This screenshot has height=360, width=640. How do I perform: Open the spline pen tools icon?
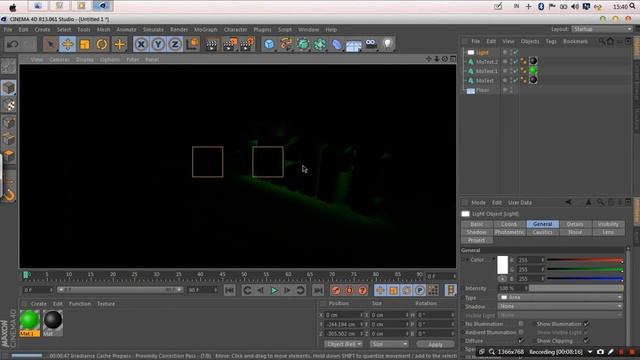tap(286, 44)
